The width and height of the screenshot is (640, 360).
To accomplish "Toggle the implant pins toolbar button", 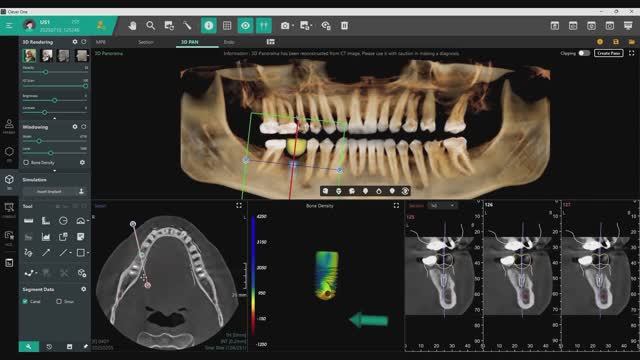I will [x=264, y=26].
